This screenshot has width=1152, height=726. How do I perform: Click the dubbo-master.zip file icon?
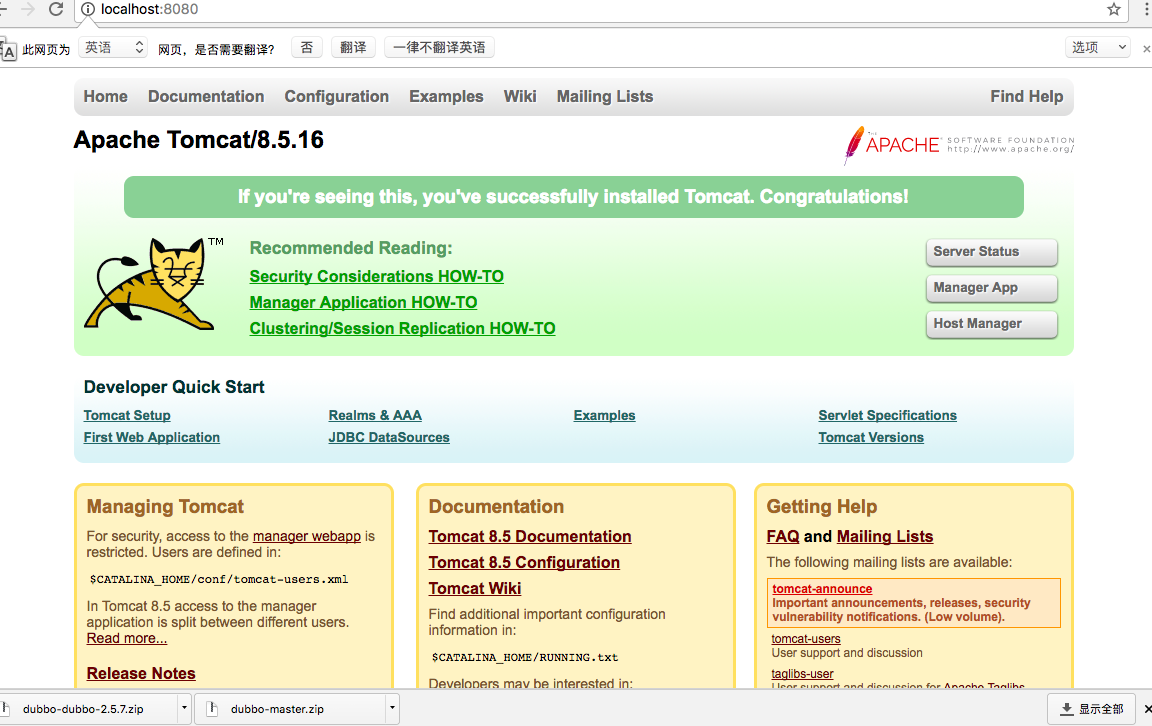click(x=212, y=708)
